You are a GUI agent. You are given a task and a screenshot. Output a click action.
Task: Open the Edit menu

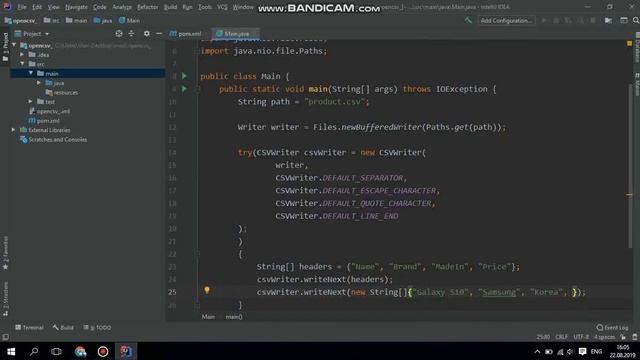[x=37, y=7]
